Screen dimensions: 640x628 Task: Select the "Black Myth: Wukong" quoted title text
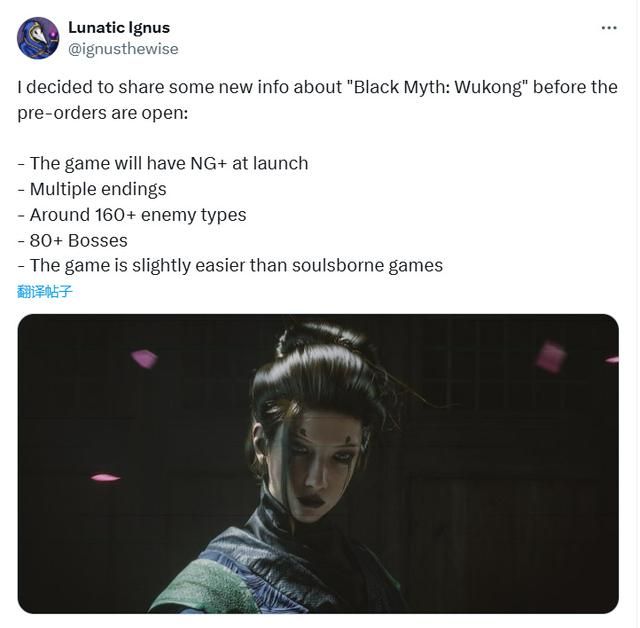tap(438, 87)
